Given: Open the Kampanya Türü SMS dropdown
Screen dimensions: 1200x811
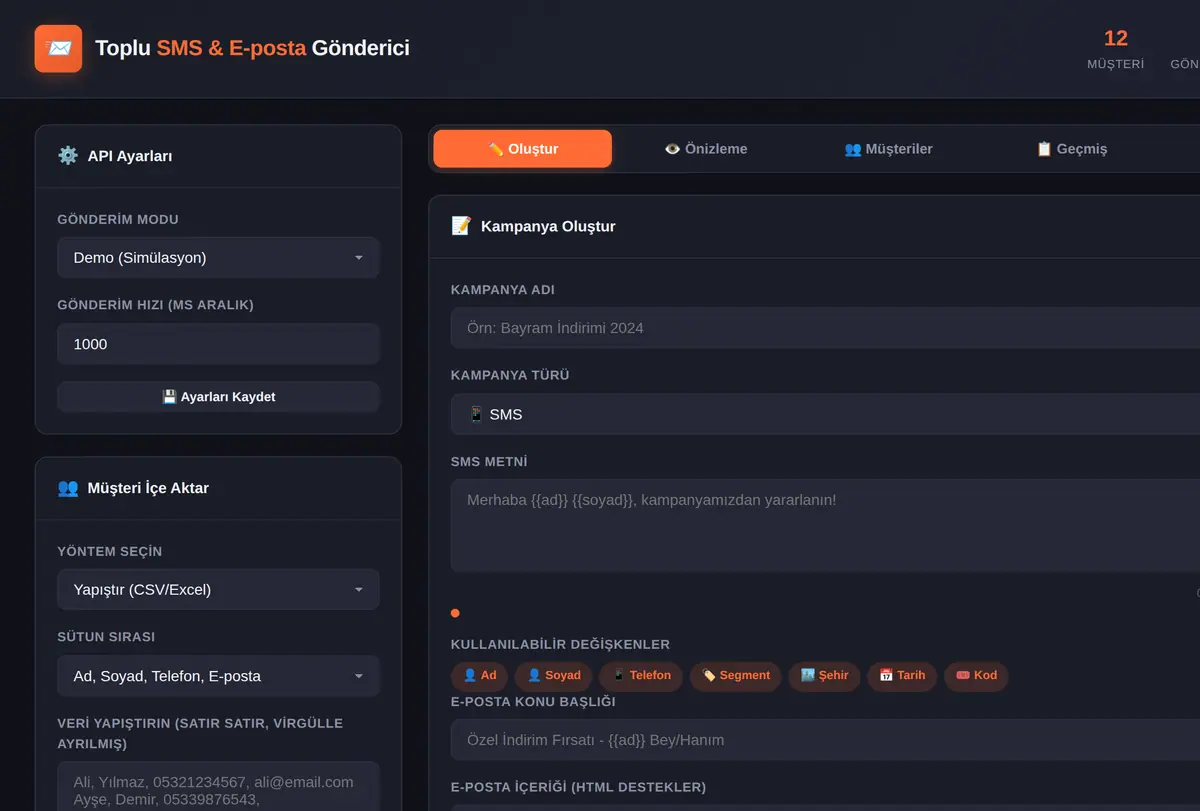Looking at the screenshot, I should tap(825, 414).
